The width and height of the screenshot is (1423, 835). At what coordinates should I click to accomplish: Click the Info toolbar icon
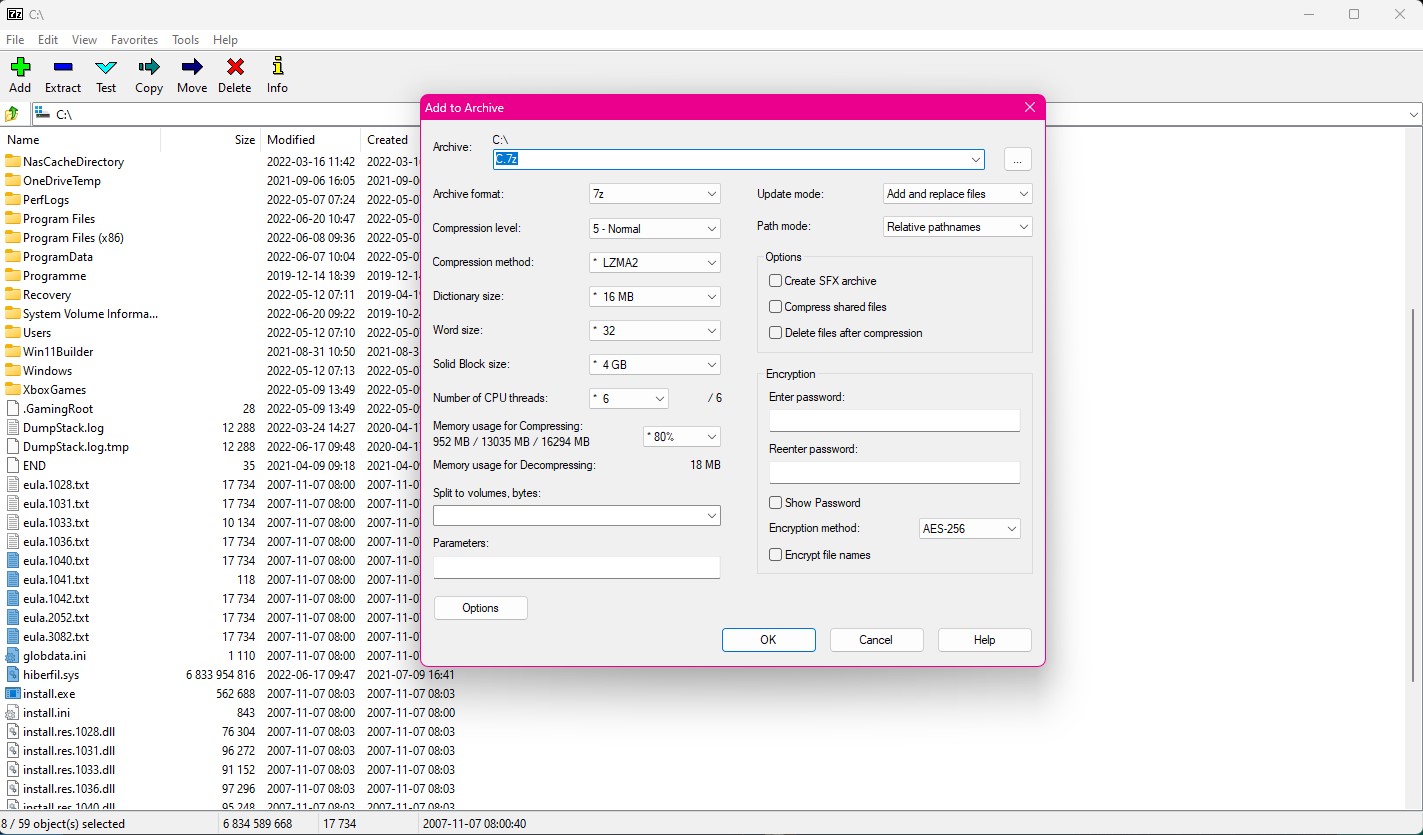point(277,68)
